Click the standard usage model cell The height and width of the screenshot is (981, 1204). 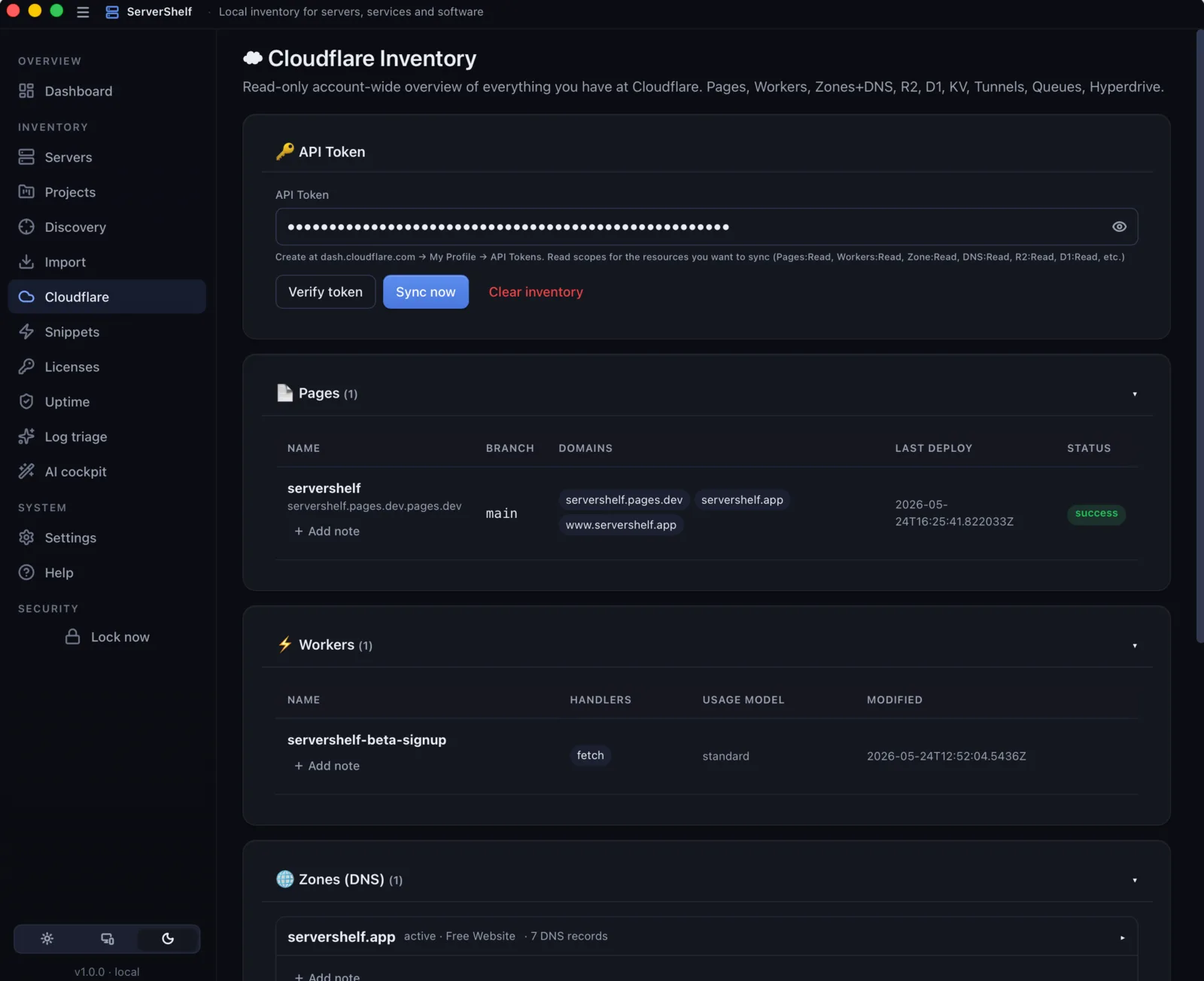click(725, 756)
